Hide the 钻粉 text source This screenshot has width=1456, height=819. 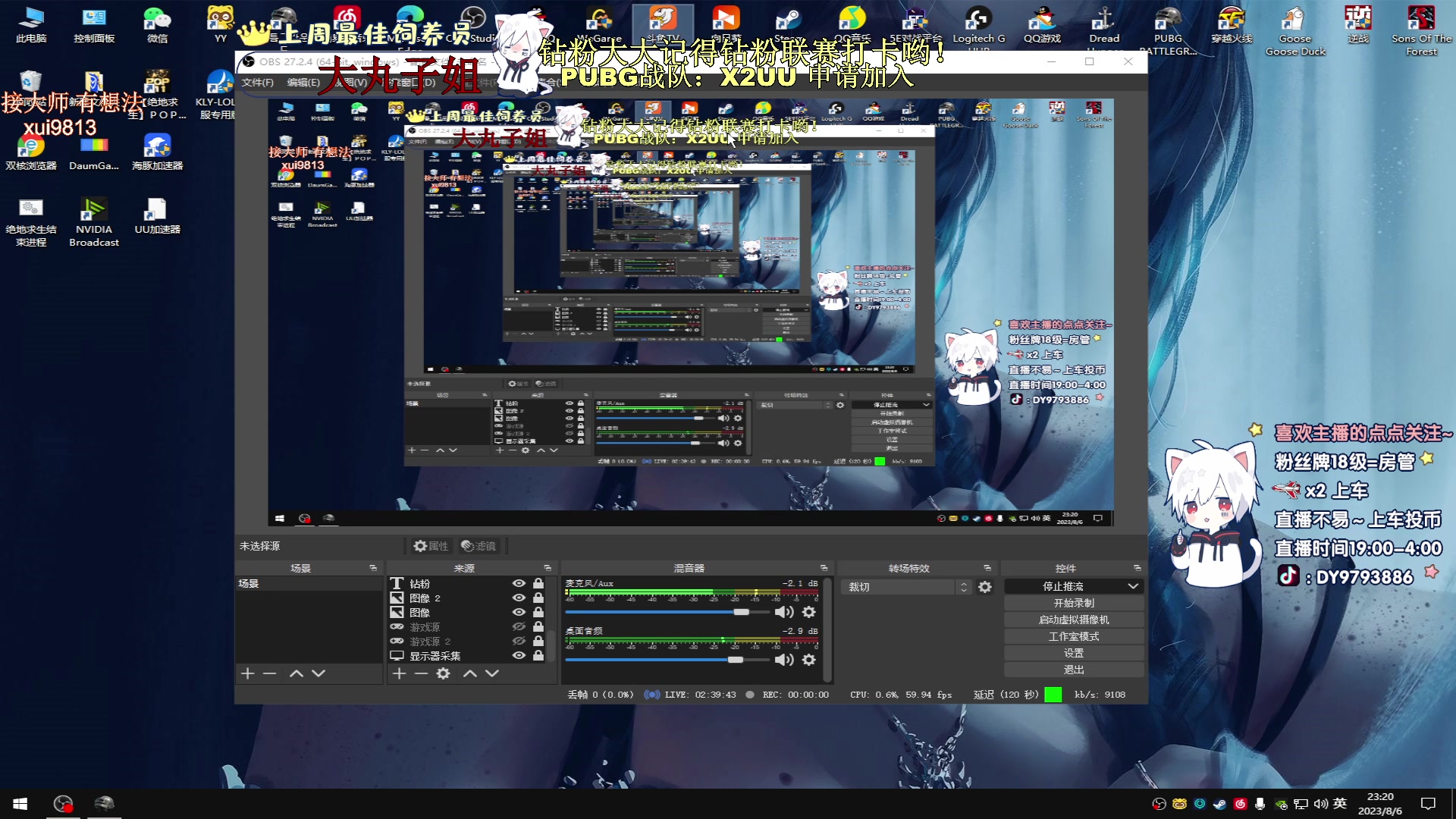point(519,584)
